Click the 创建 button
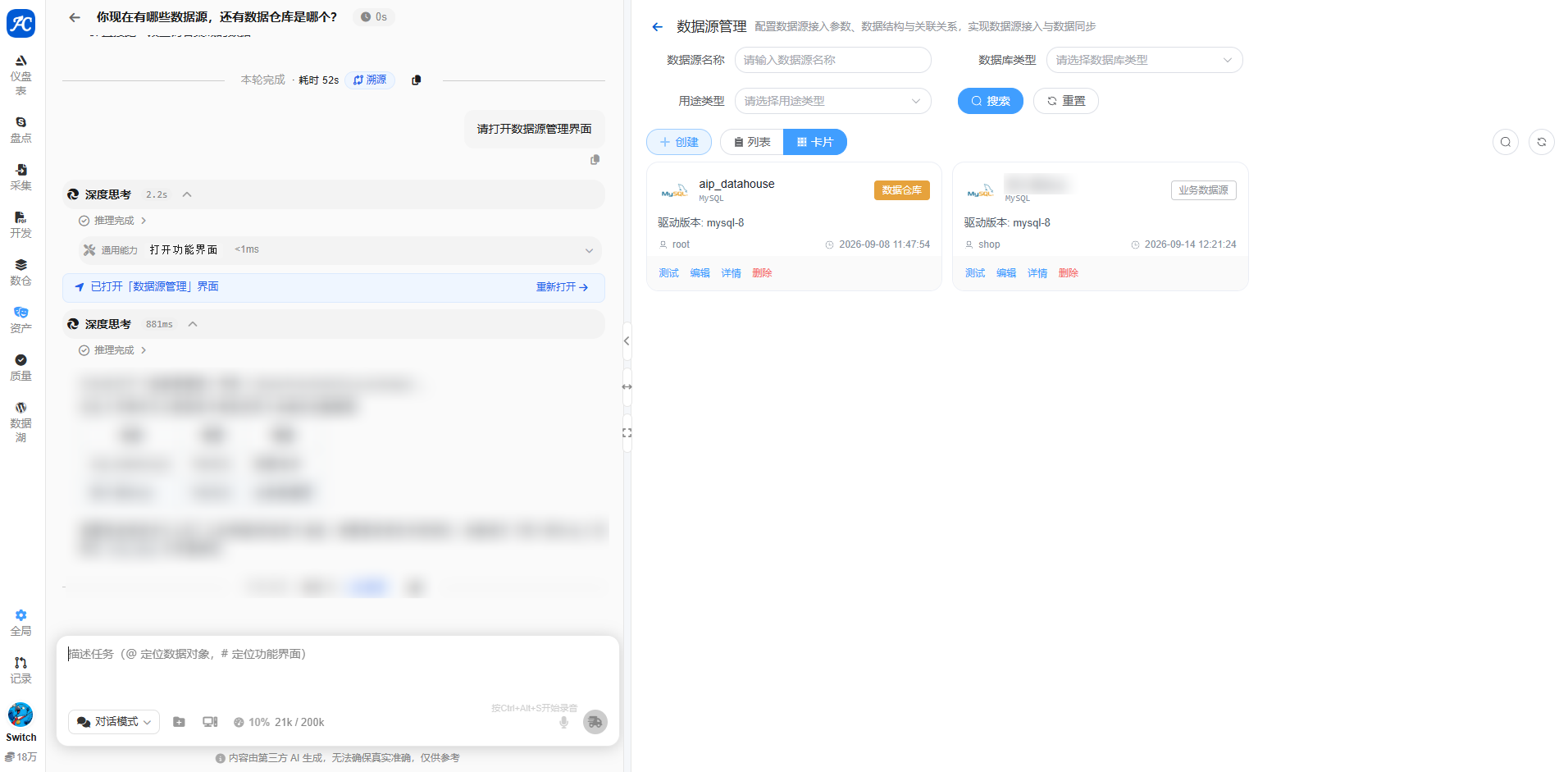The height and width of the screenshot is (772, 1568). pos(679,142)
